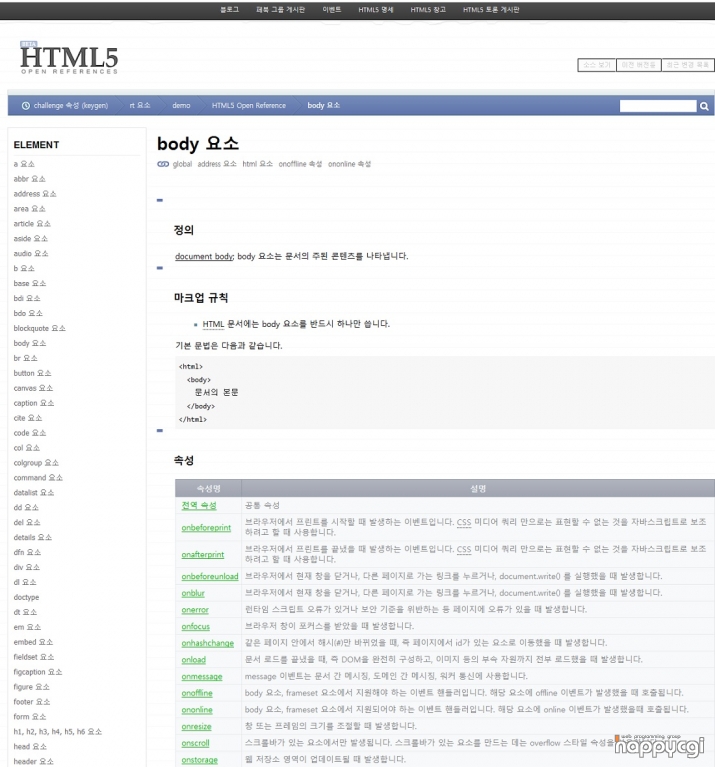Open the onscroll attribute link

pos(195,743)
